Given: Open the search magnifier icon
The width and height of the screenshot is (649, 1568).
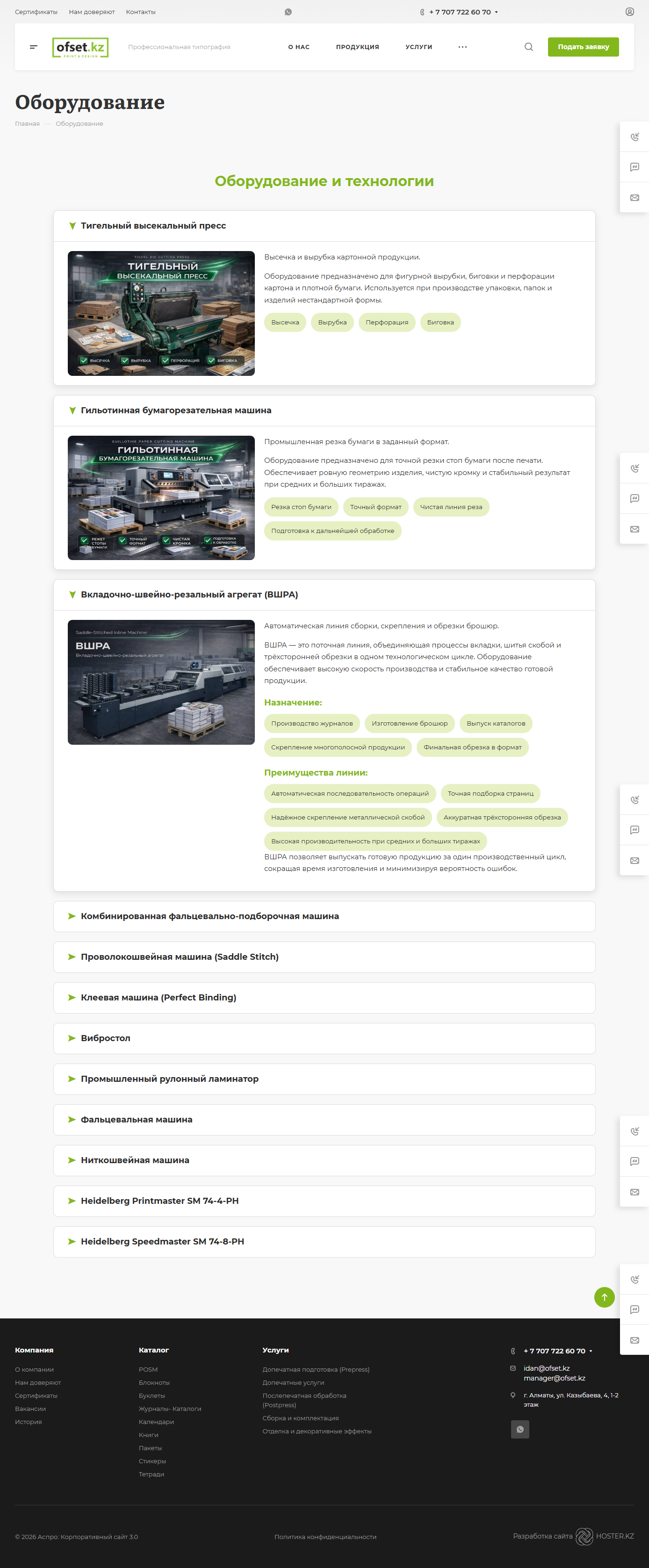Looking at the screenshot, I should click(x=528, y=47).
